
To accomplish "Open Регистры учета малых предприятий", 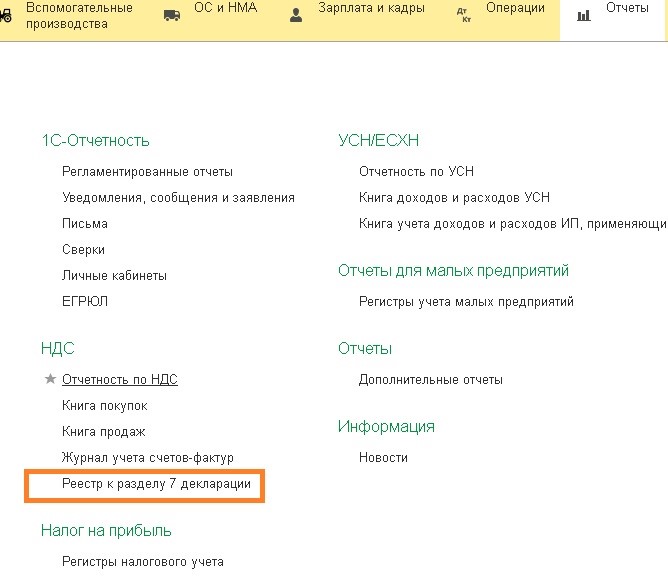I will coord(466,302).
